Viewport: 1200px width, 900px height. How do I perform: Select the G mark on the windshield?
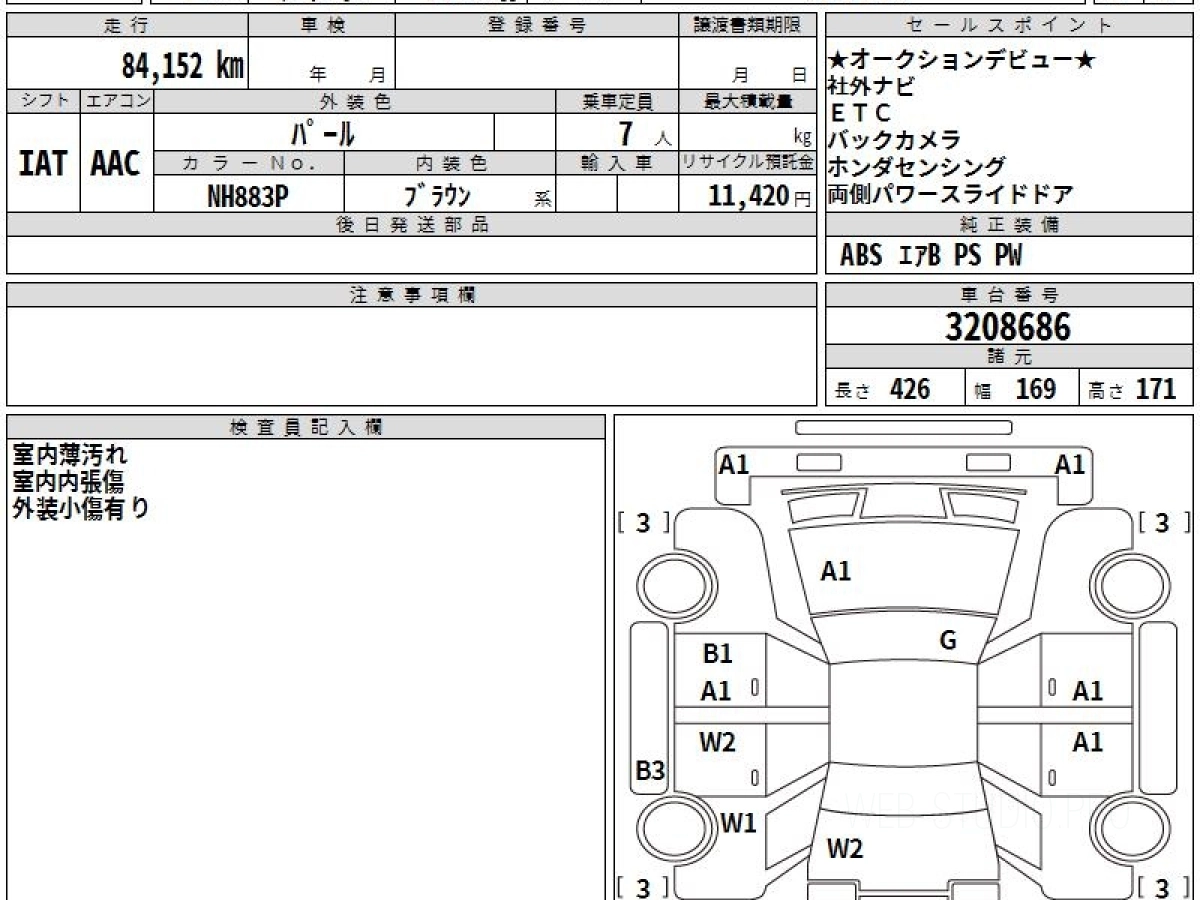(x=948, y=641)
